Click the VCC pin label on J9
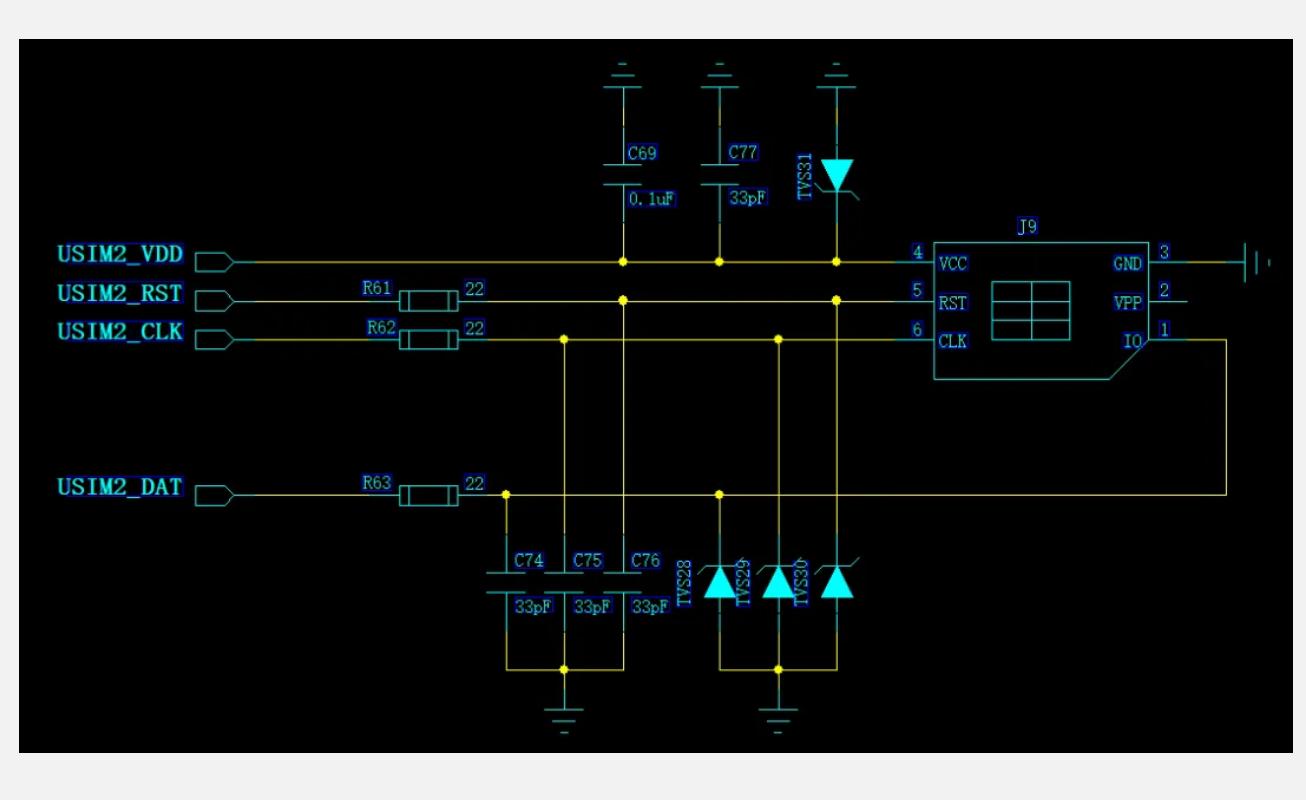The height and width of the screenshot is (800, 1306). pos(953,265)
